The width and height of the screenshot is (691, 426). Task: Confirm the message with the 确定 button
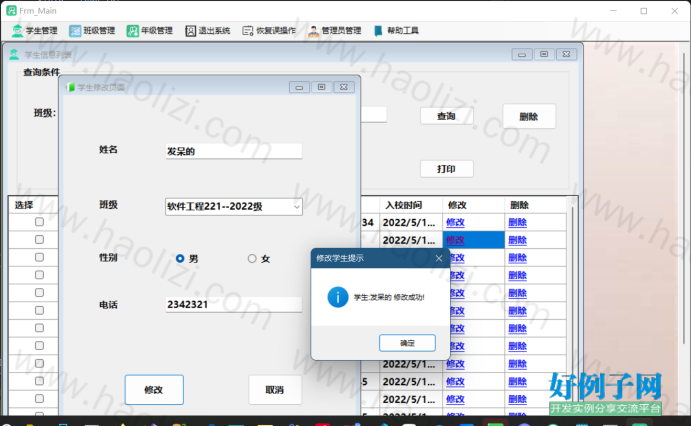(x=407, y=343)
